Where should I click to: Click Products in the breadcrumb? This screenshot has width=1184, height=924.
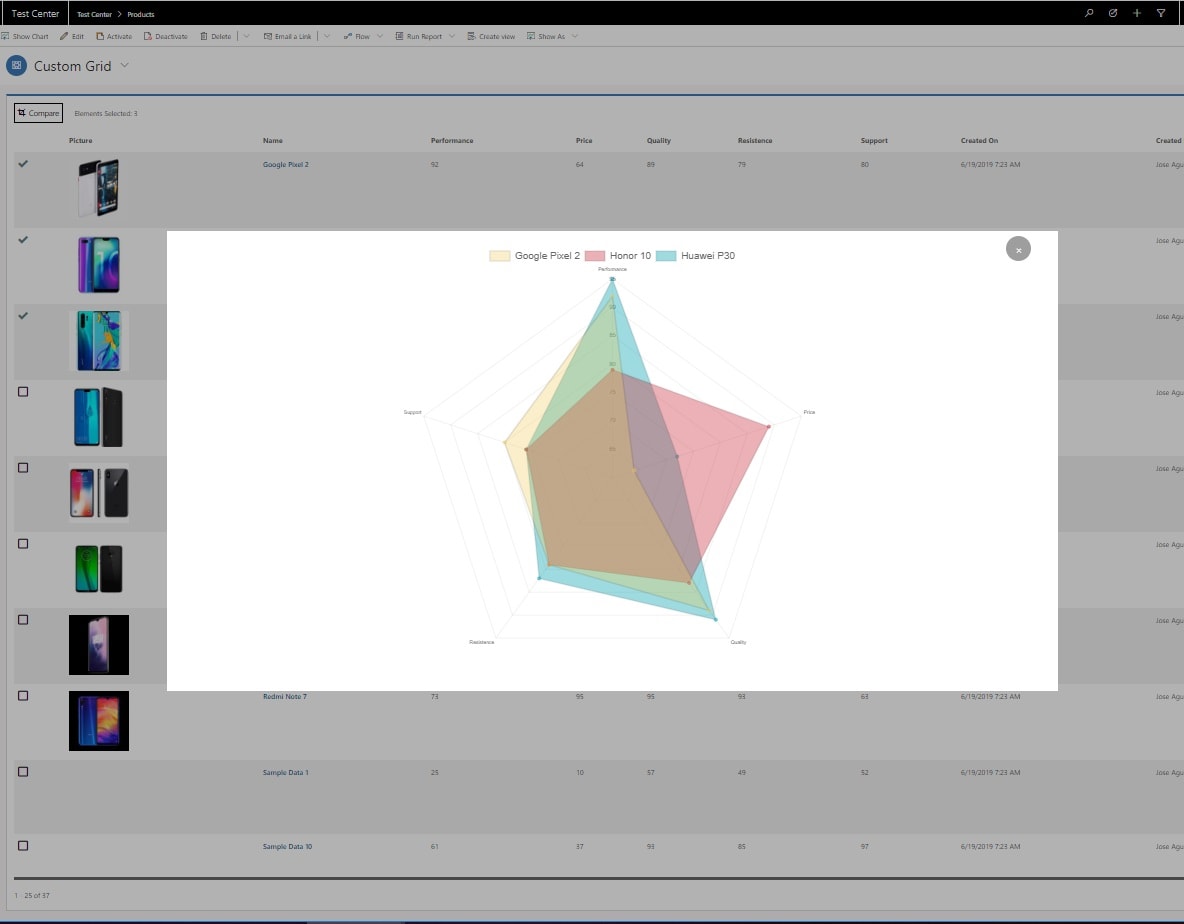point(140,14)
